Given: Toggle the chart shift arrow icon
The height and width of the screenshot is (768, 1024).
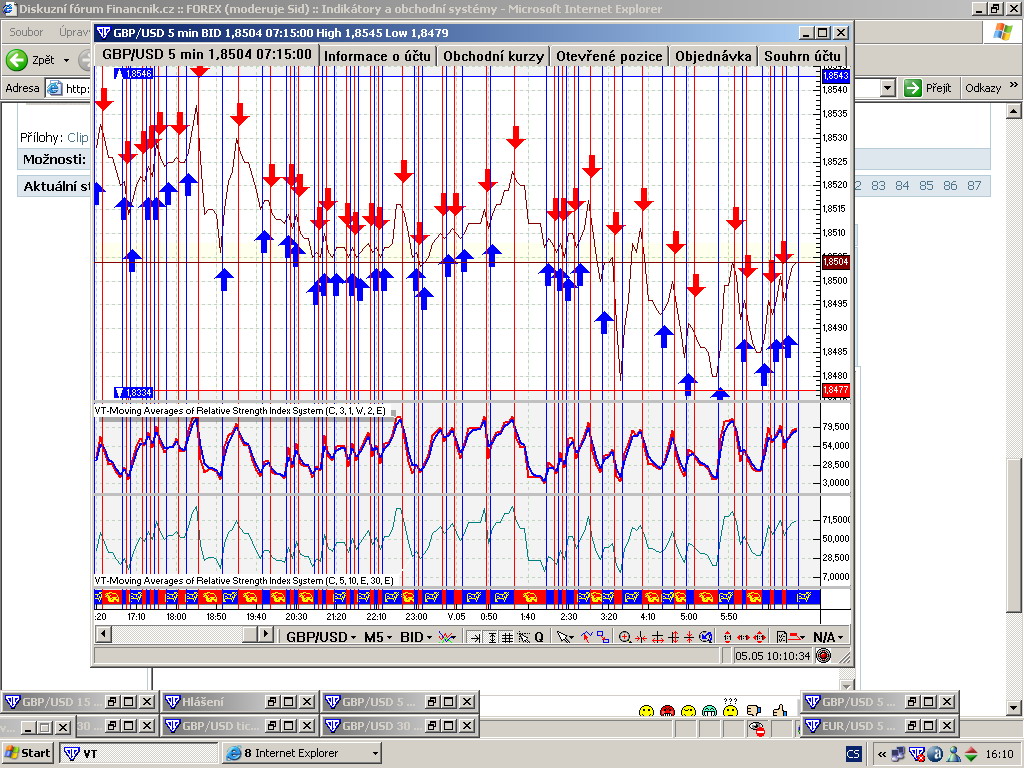Looking at the screenshot, I should [x=476, y=637].
